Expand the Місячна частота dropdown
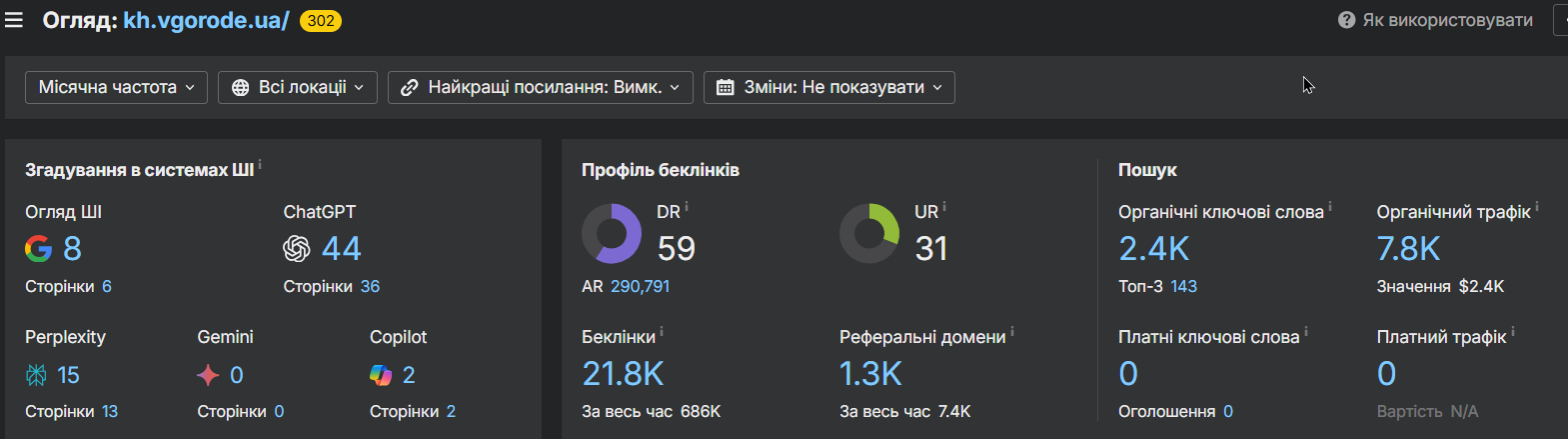1568x439 pixels. (117, 87)
